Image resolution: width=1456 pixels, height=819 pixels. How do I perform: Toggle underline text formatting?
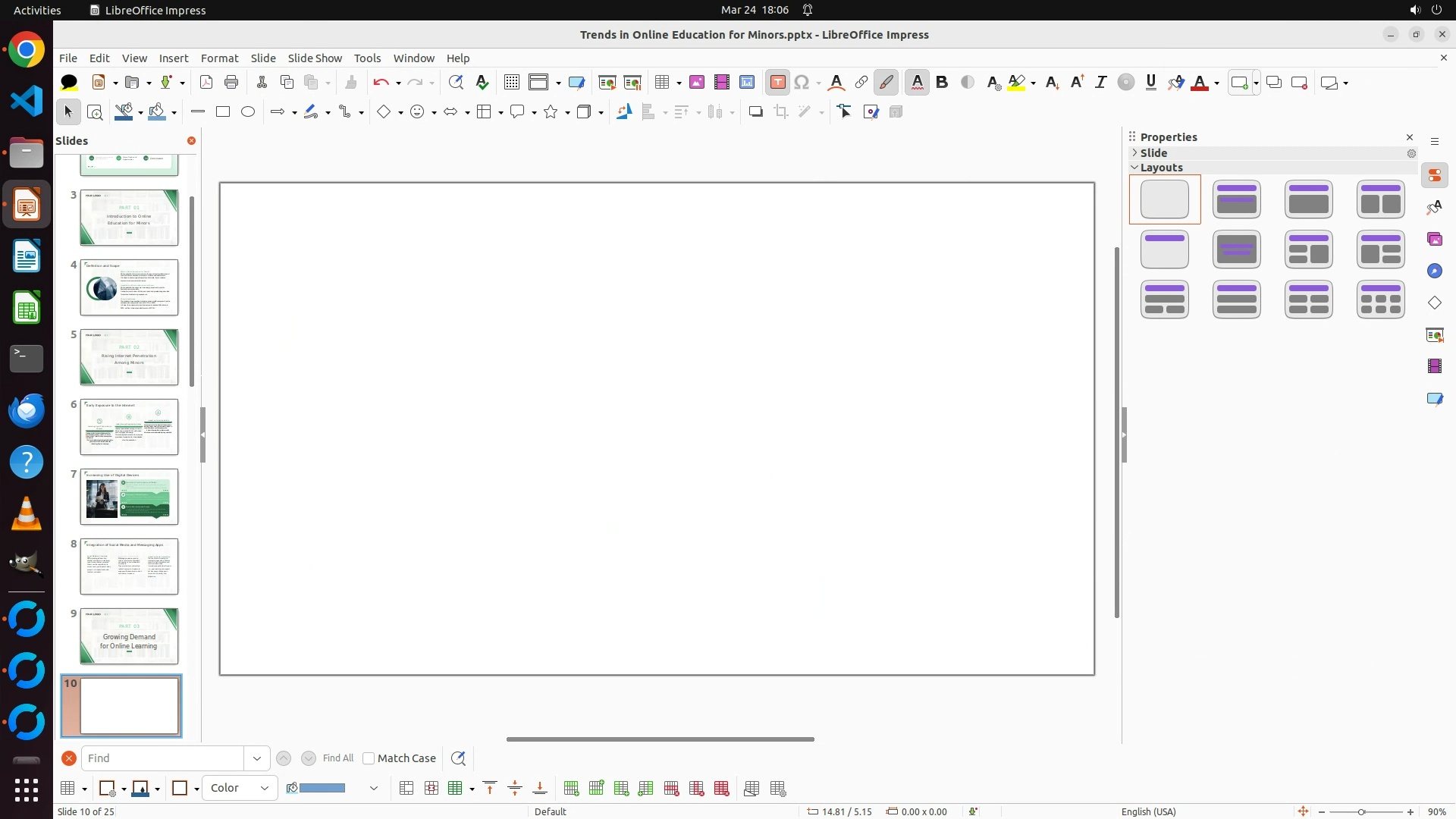[x=1151, y=83]
